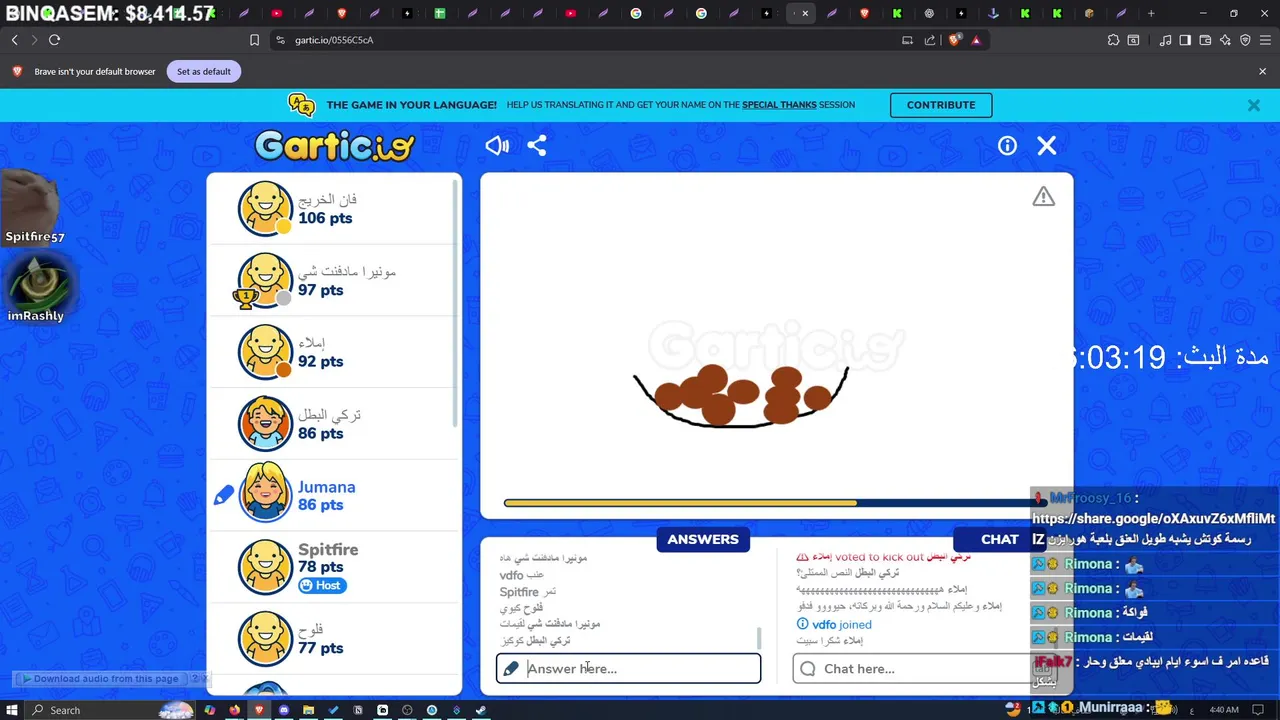
Task: Open Discord from the taskbar
Action: coord(284,710)
